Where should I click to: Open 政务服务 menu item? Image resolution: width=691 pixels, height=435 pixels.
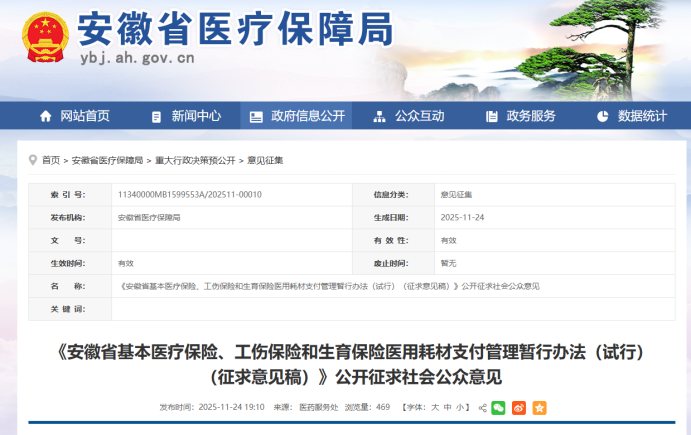pyautogui.click(x=531, y=116)
